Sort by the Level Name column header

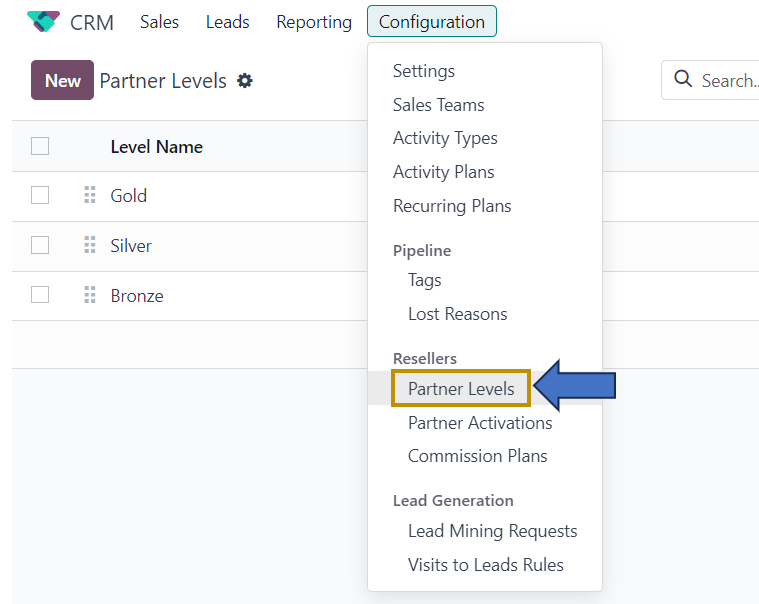(156, 147)
